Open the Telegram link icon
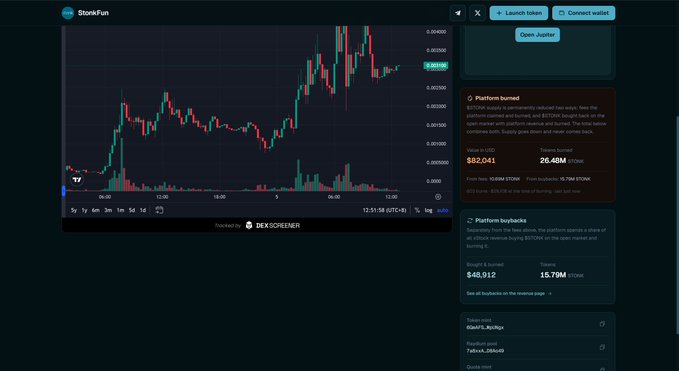This screenshot has height=371, width=679. tap(458, 13)
